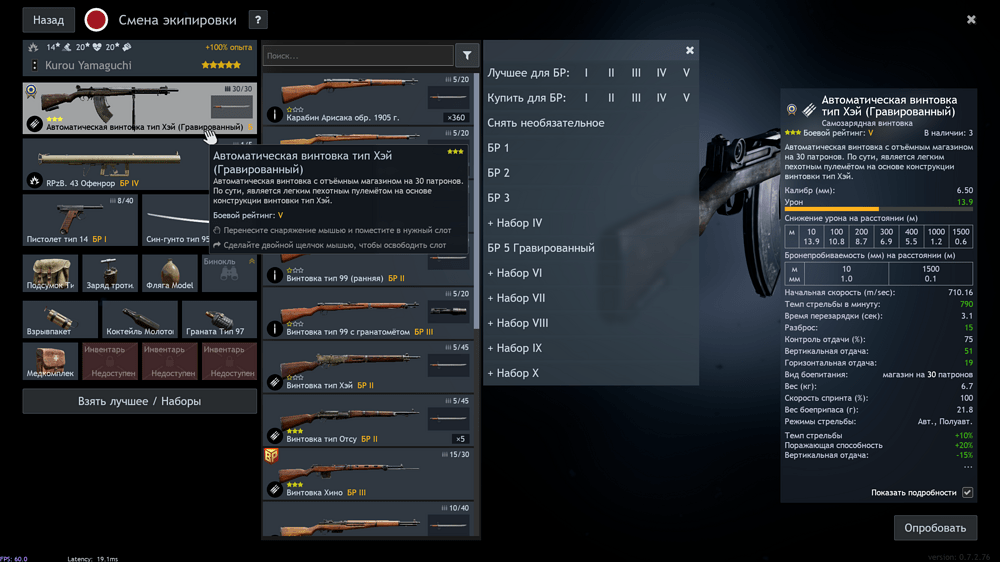
Task: Click the red record circle icon
Action: point(96,20)
